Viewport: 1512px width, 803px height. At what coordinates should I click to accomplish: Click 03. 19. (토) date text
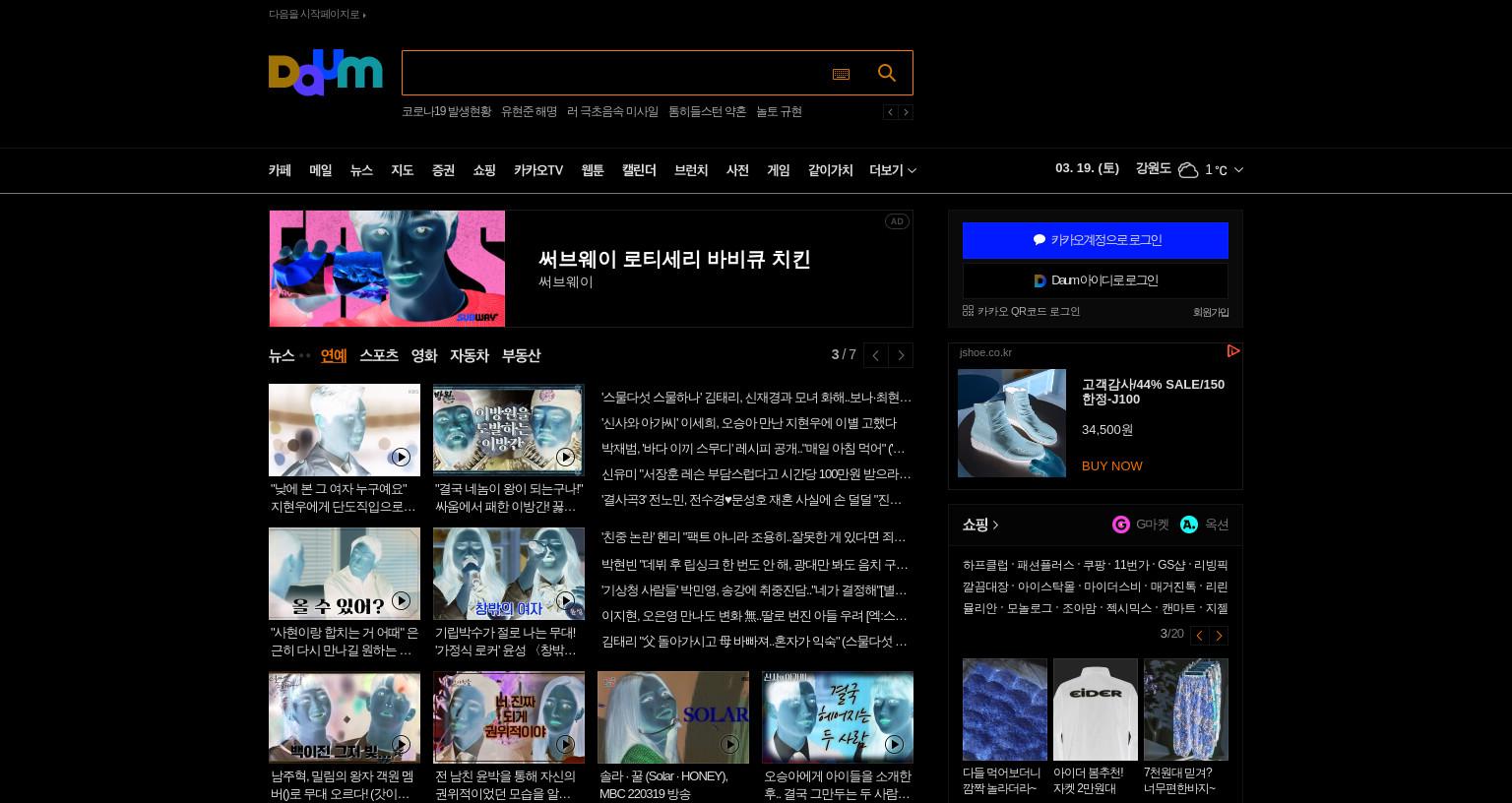(x=1087, y=168)
